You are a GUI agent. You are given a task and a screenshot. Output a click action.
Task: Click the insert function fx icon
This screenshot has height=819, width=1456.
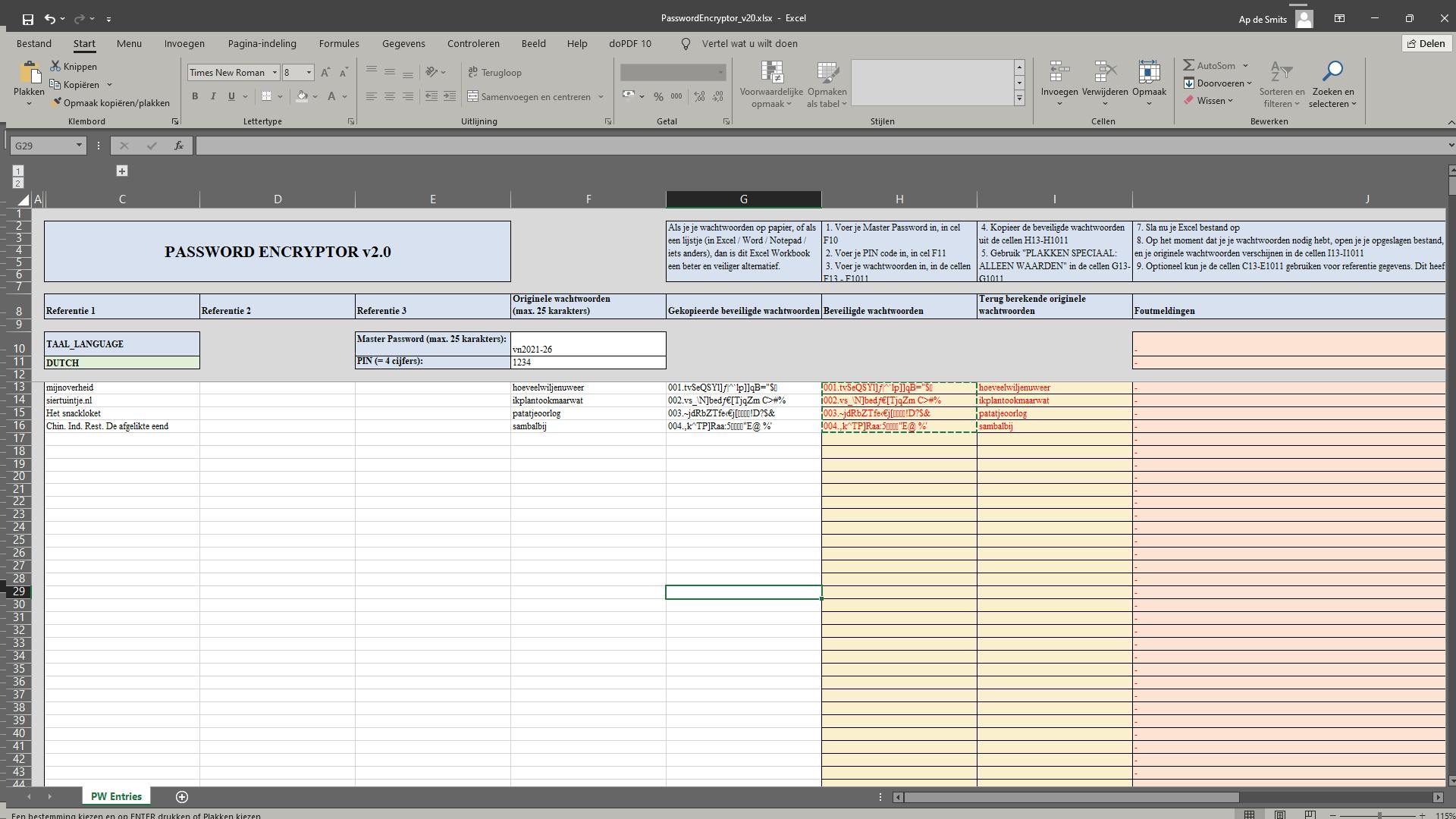179,146
